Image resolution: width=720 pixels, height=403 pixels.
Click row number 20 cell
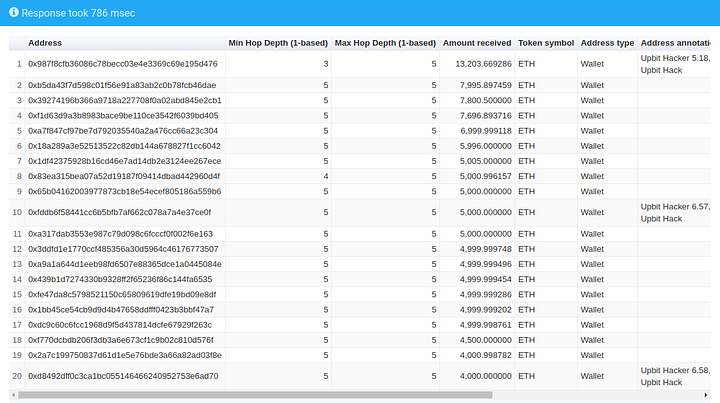point(17,376)
